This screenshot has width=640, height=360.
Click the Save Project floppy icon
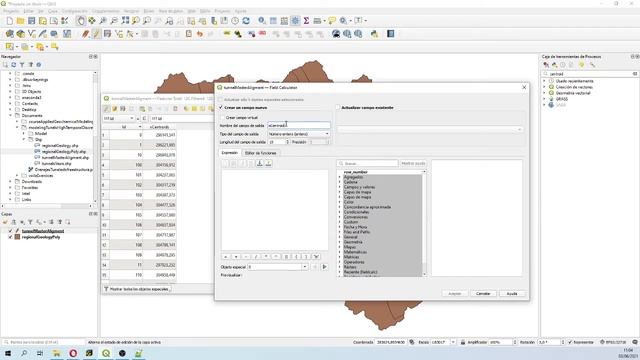click(x=31, y=21)
